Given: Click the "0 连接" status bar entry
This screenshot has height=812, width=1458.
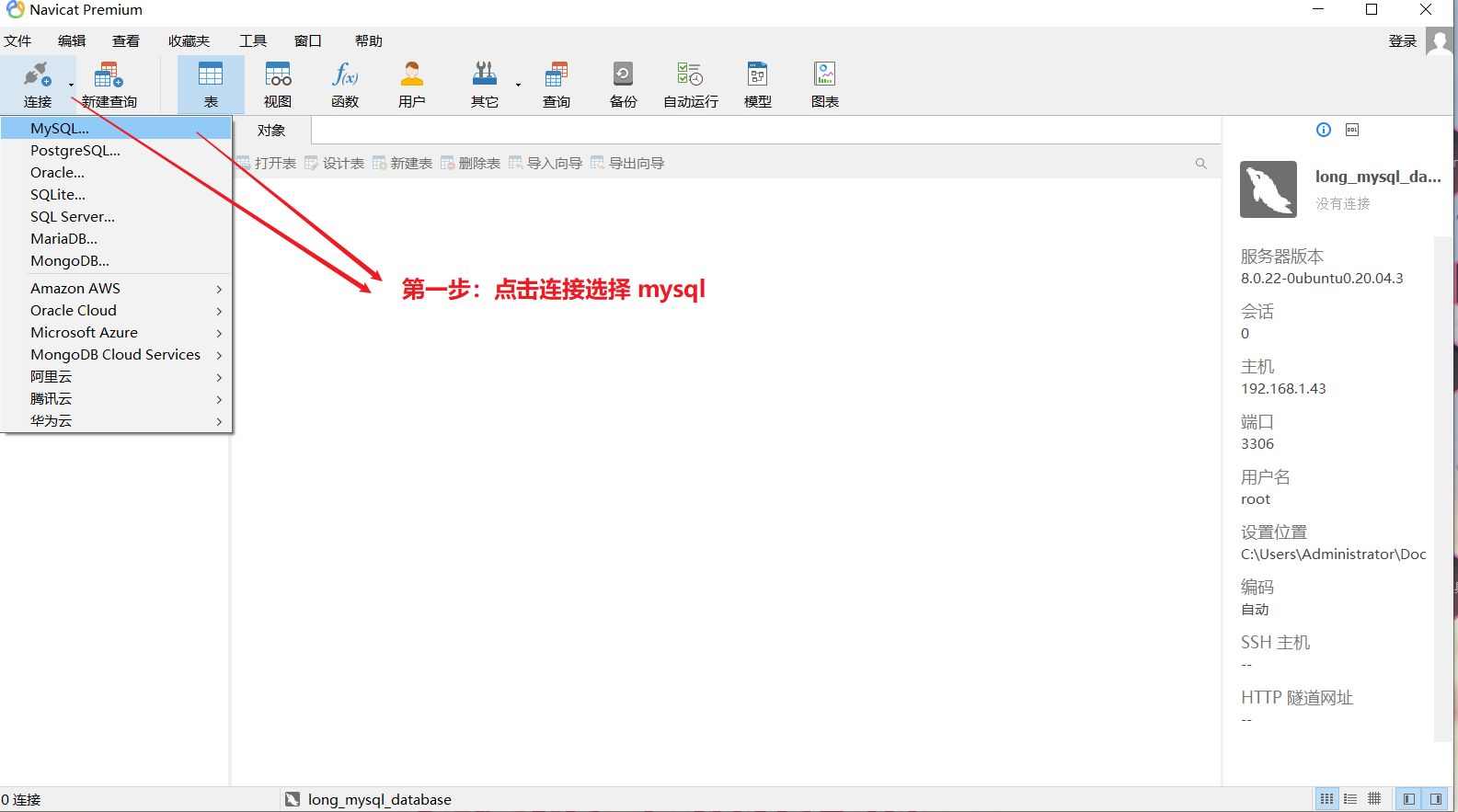Looking at the screenshot, I should pos(21,800).
